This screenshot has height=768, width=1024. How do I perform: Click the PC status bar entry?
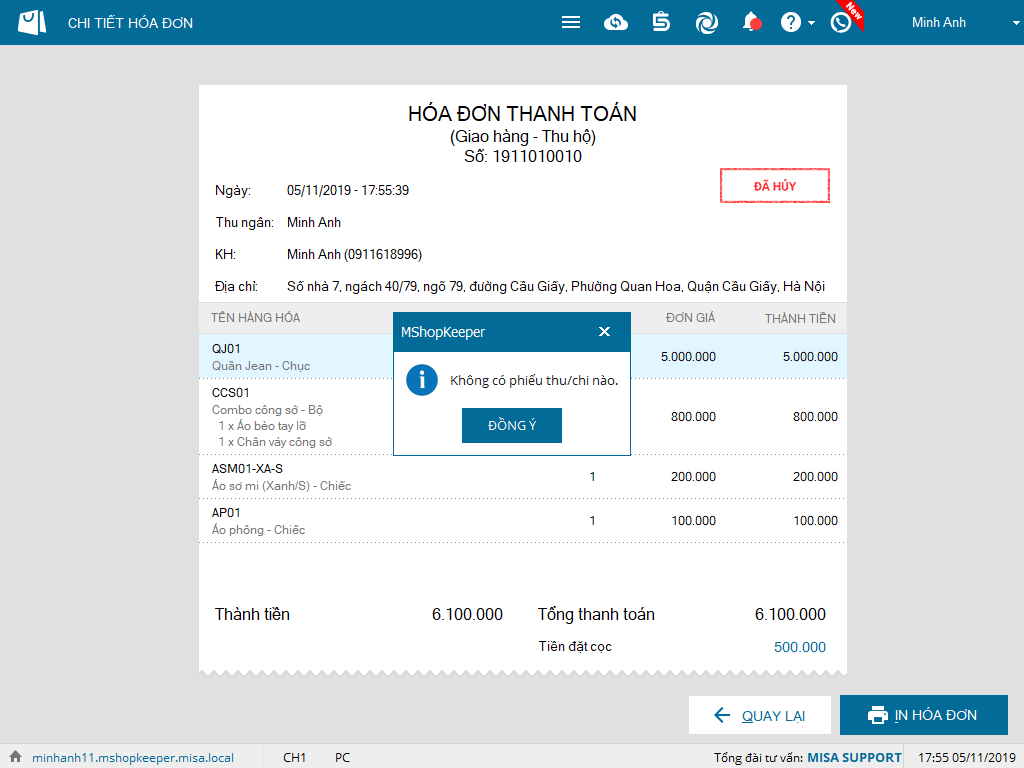click(342, 758)
